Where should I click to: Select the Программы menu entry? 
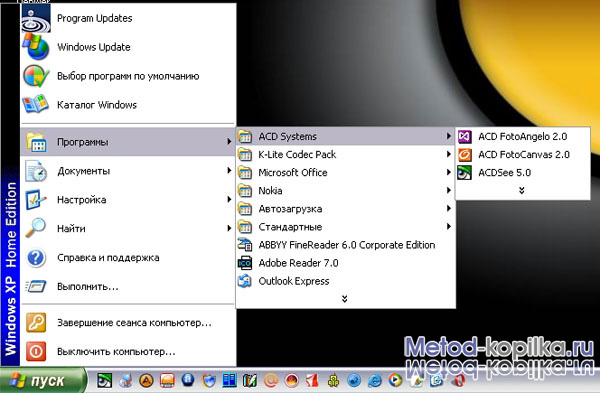point(128,142)
